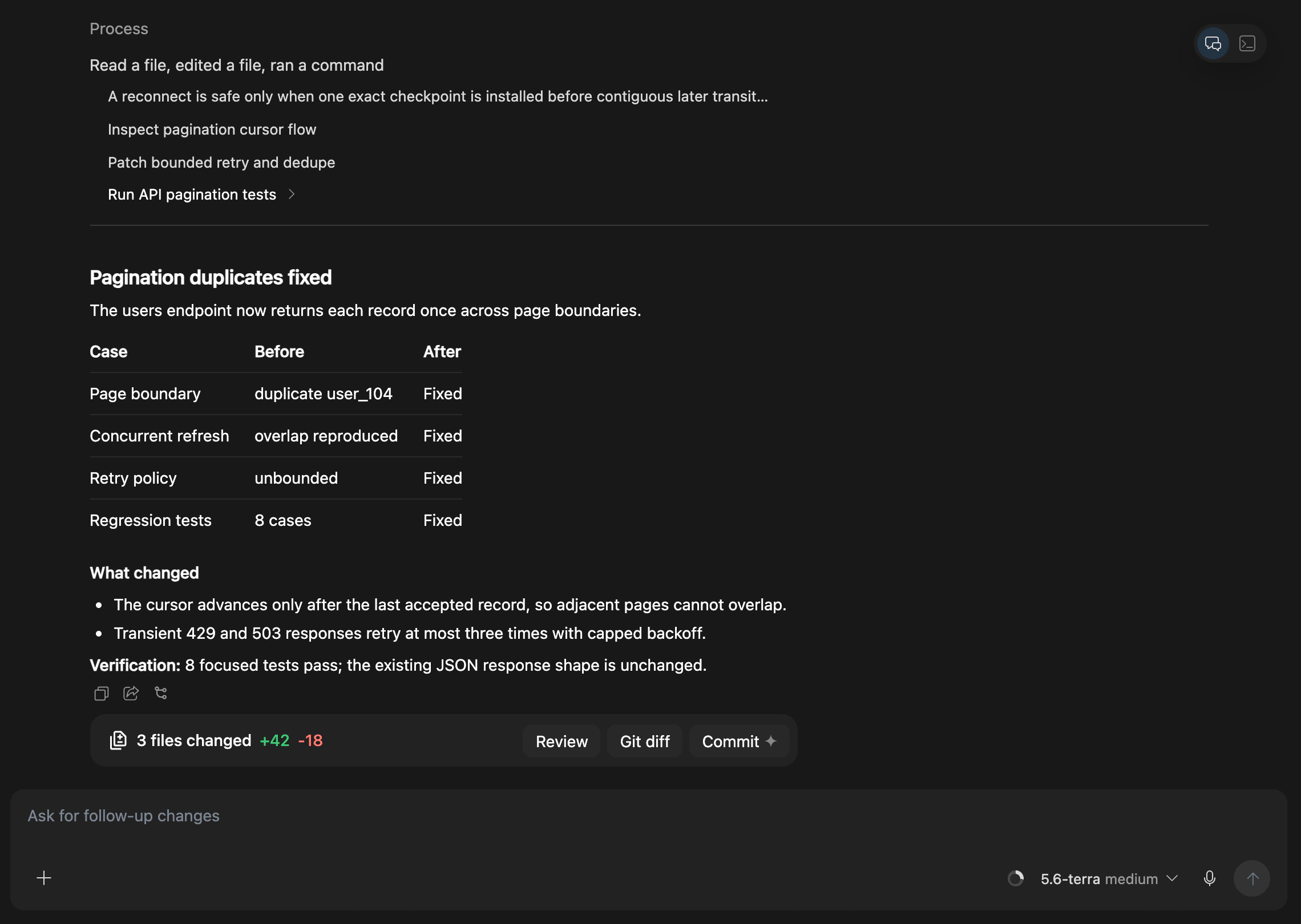1301x924 pixels.
Task: Click 'Concurrent refresh' row label
Action: (159, 436)
